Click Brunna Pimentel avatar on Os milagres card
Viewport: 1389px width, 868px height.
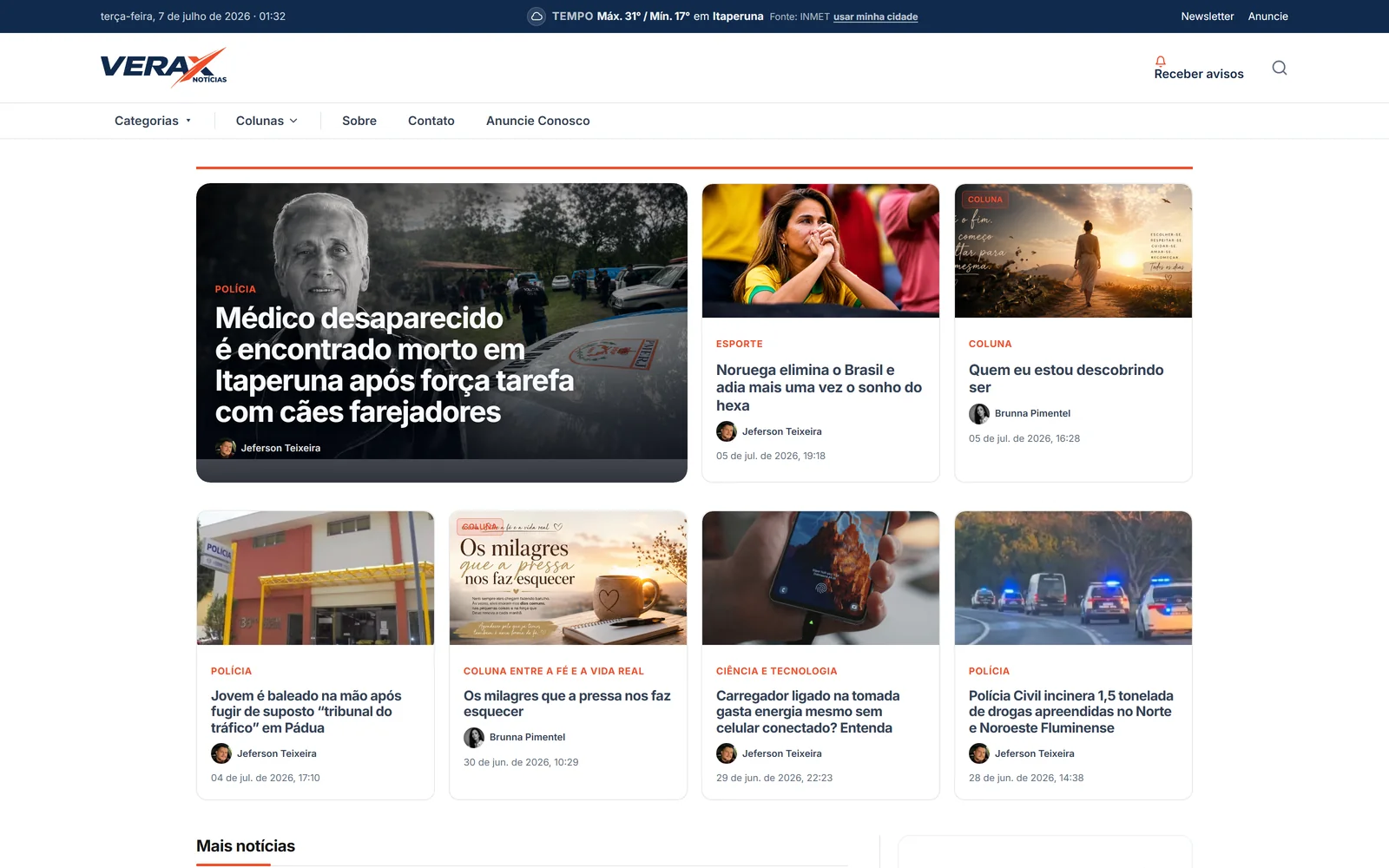point(474,737)
